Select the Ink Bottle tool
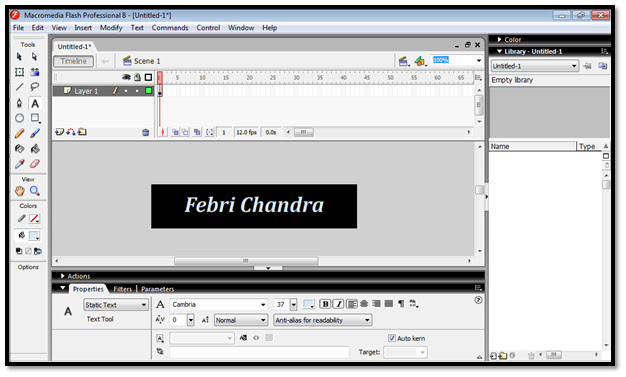 pos(19,149)
